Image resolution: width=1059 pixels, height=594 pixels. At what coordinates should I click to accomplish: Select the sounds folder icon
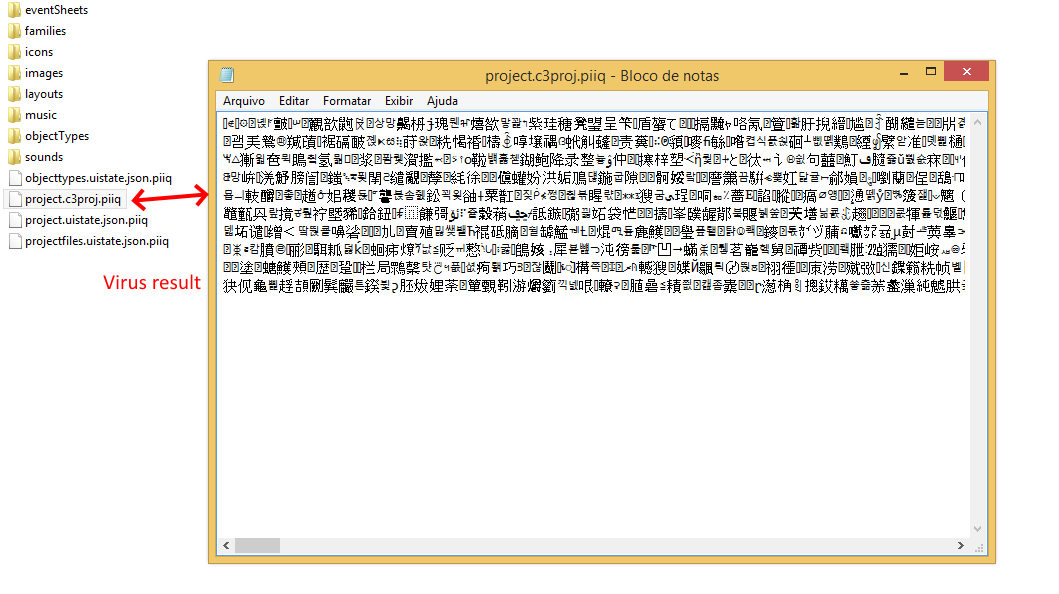[14, 157]
